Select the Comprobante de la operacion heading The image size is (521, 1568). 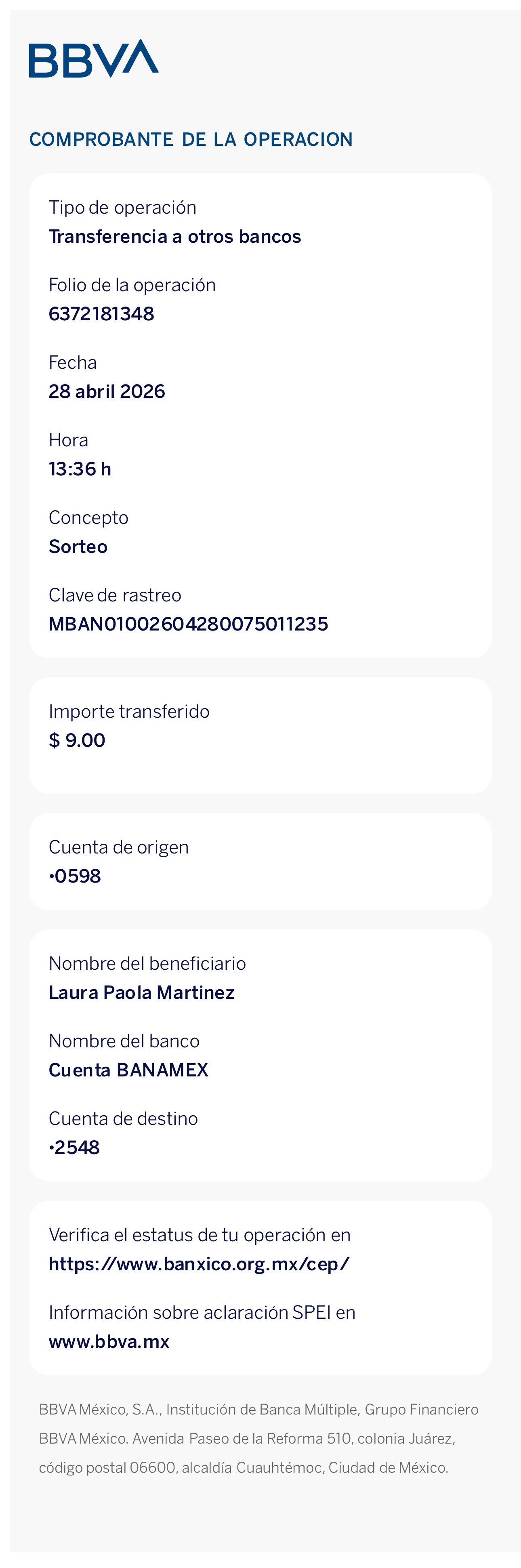[x=191, y=139]
